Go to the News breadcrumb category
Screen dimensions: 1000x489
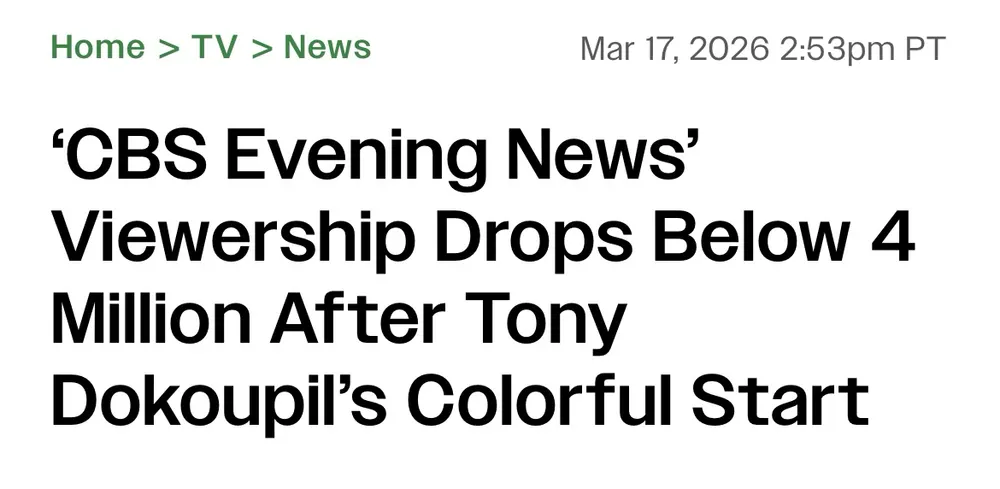coord(327,47)
